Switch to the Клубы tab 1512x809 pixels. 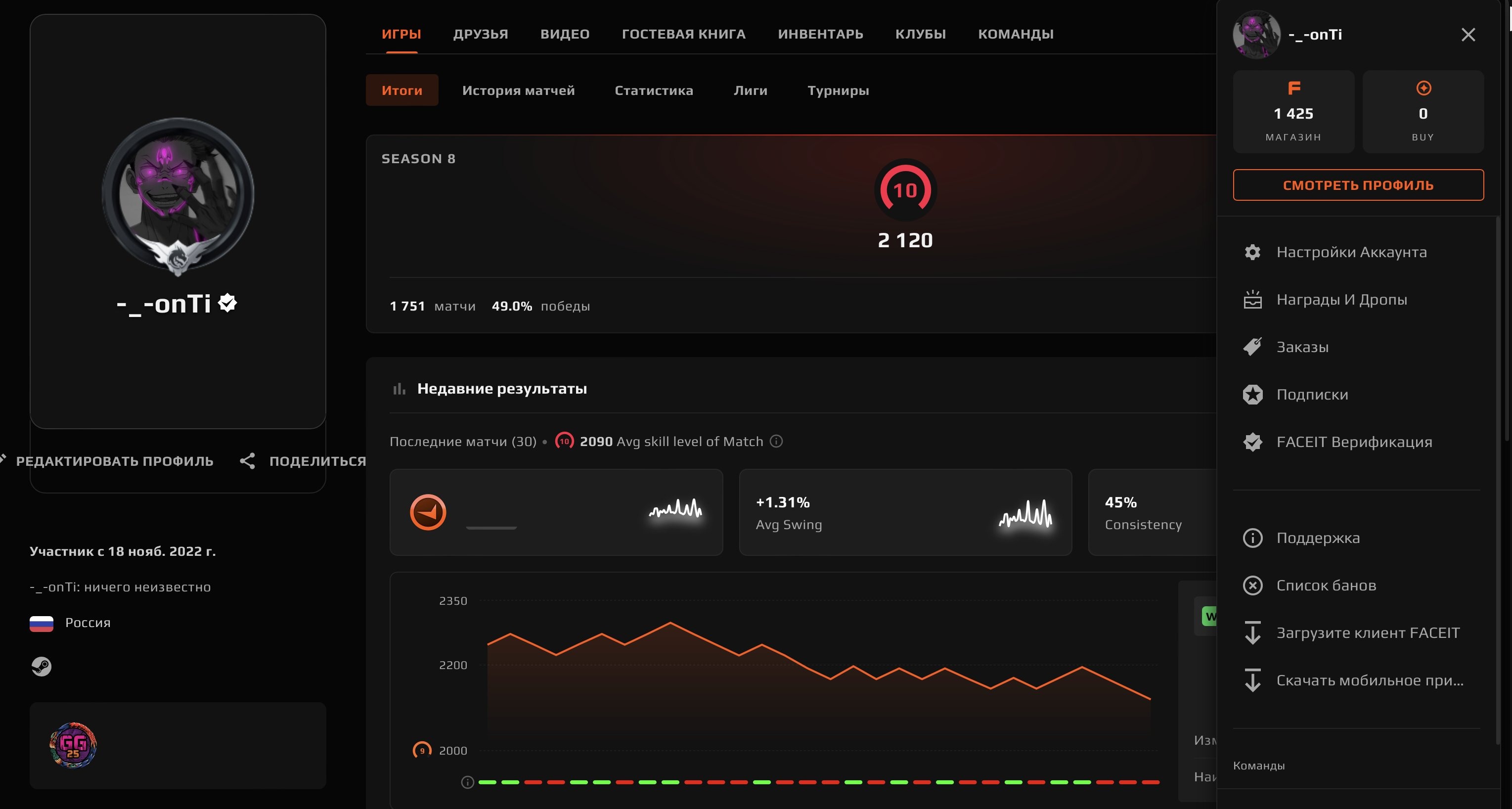[x=920, y=34]
